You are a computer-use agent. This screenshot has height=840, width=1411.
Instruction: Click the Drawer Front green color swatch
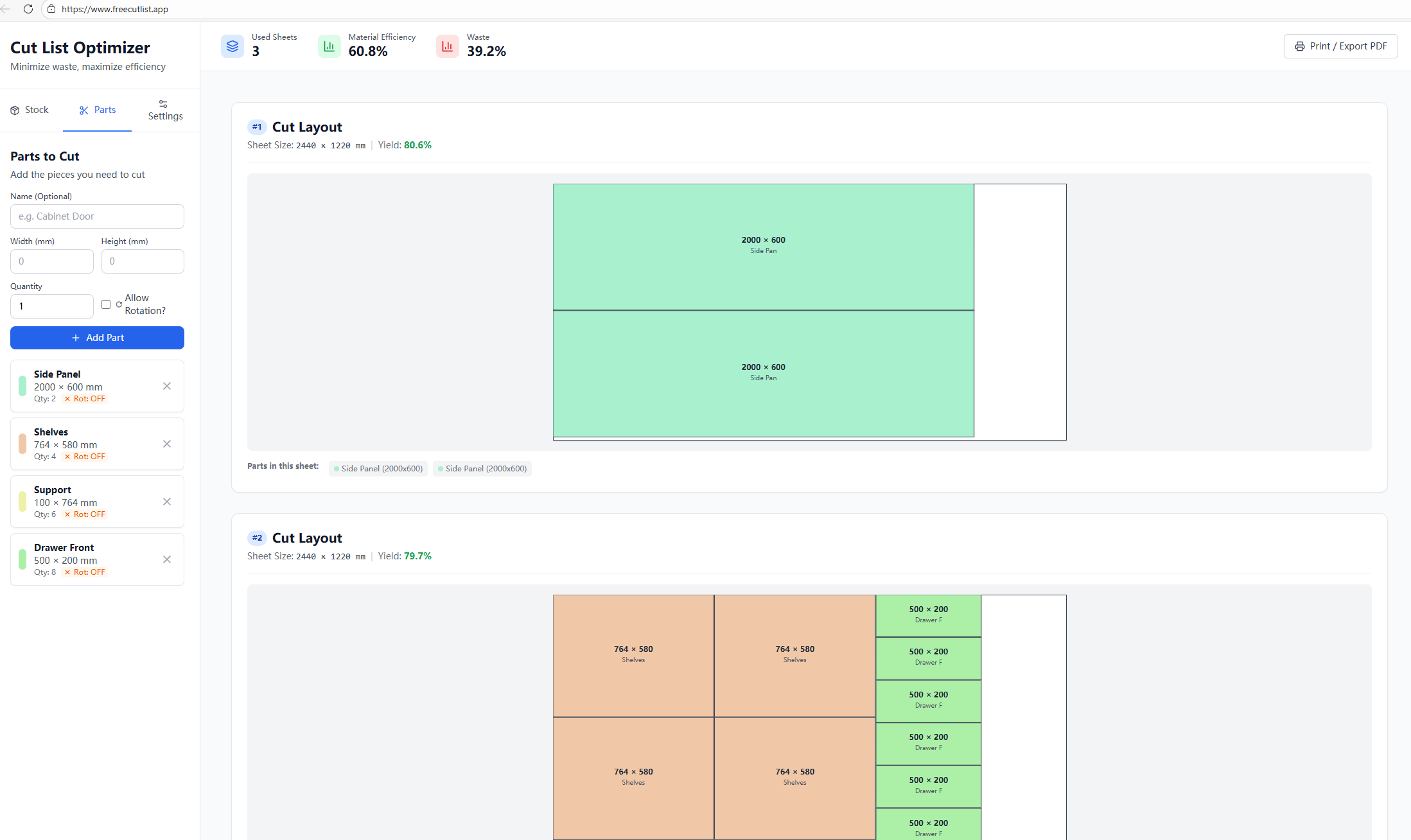point(22,559)
